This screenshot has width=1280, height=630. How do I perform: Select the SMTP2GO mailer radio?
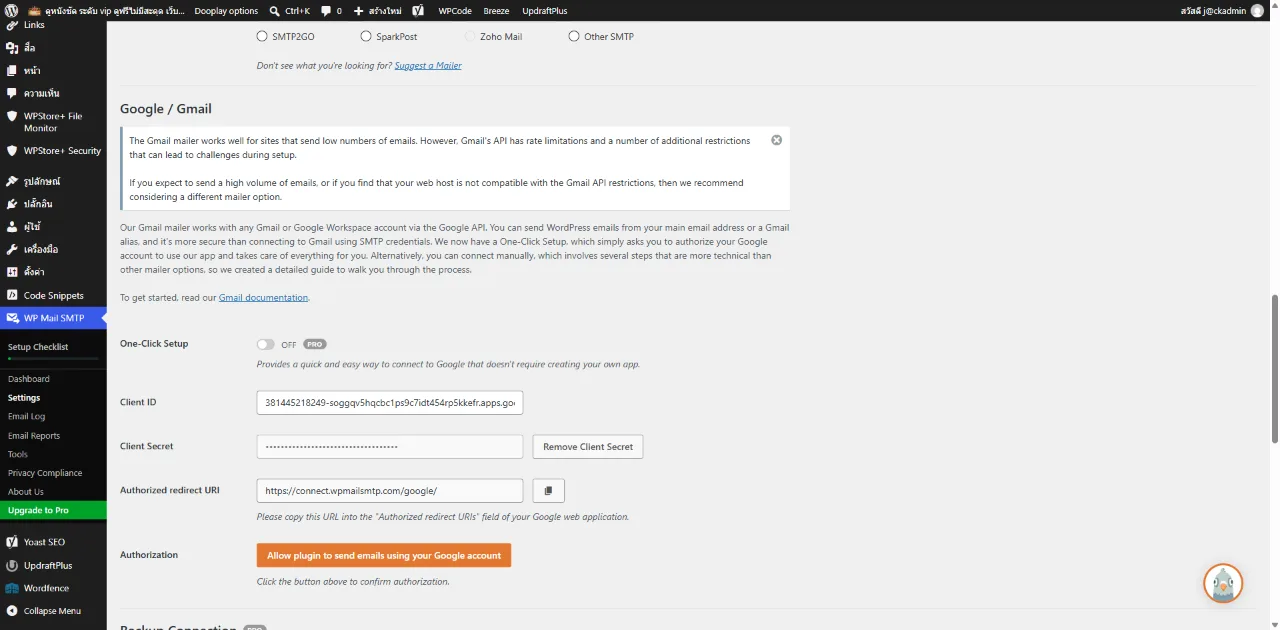click(x=262, y=36)
